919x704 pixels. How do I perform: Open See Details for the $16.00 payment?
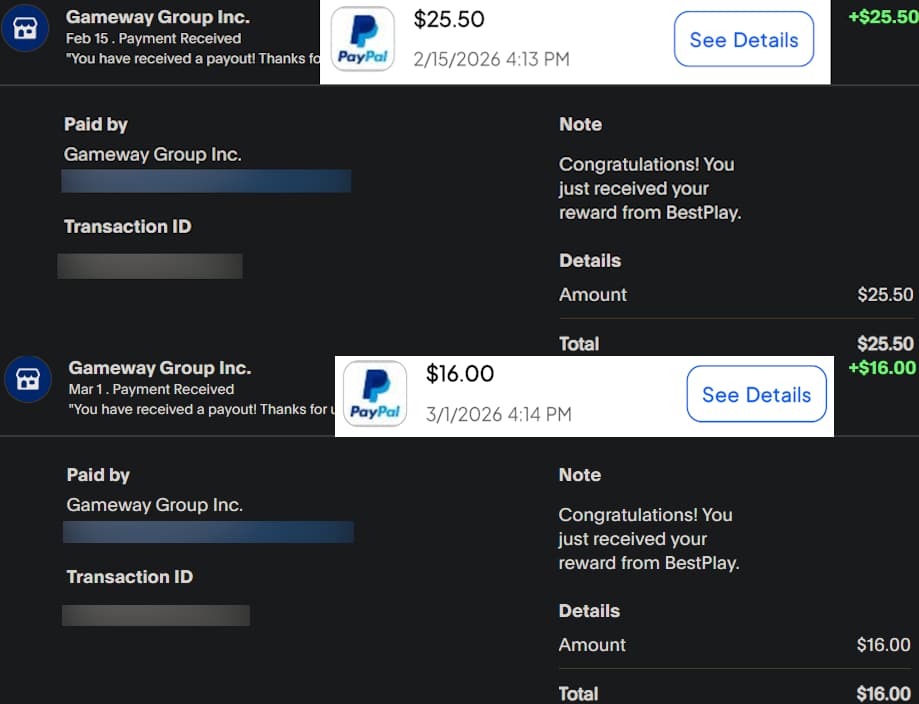[756, 395]
